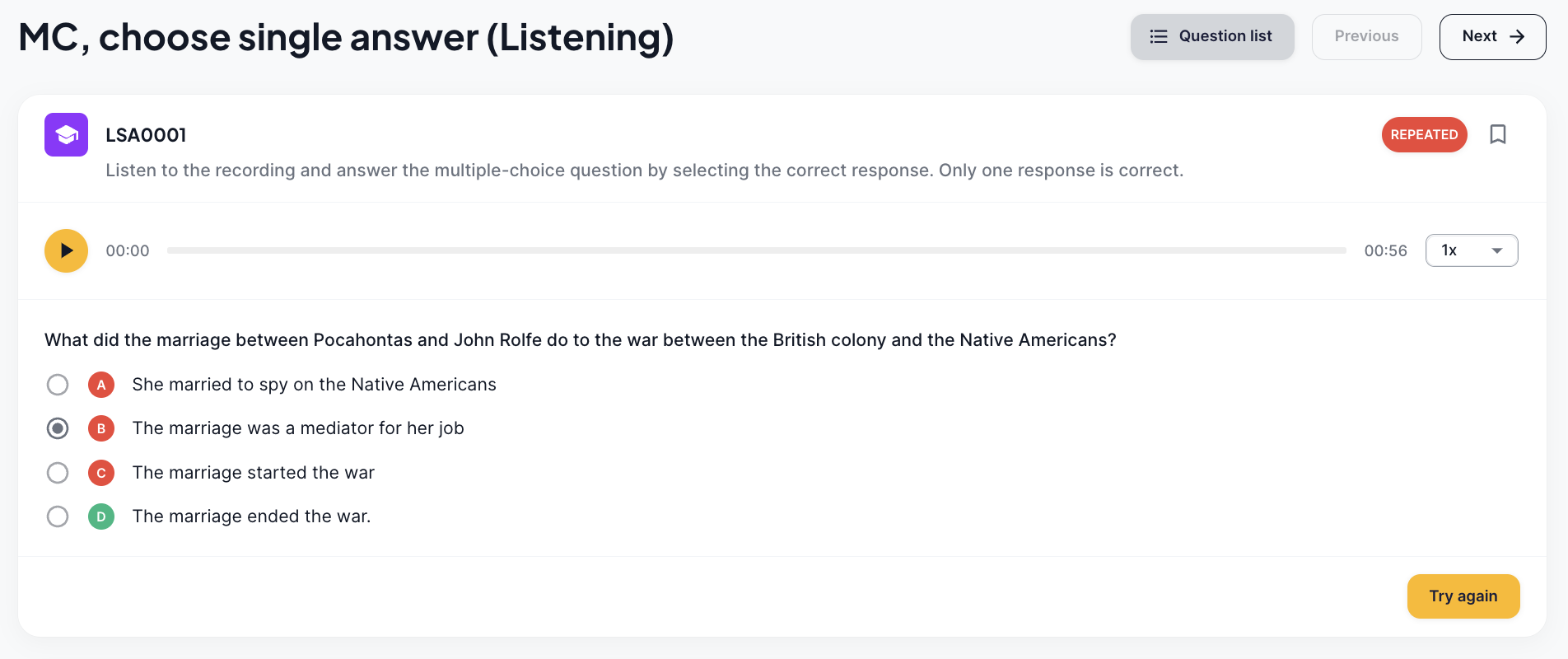Screen dimensions: 1568x659
Task: Select radio option D marriage ended war
Action: click(58, 516)
